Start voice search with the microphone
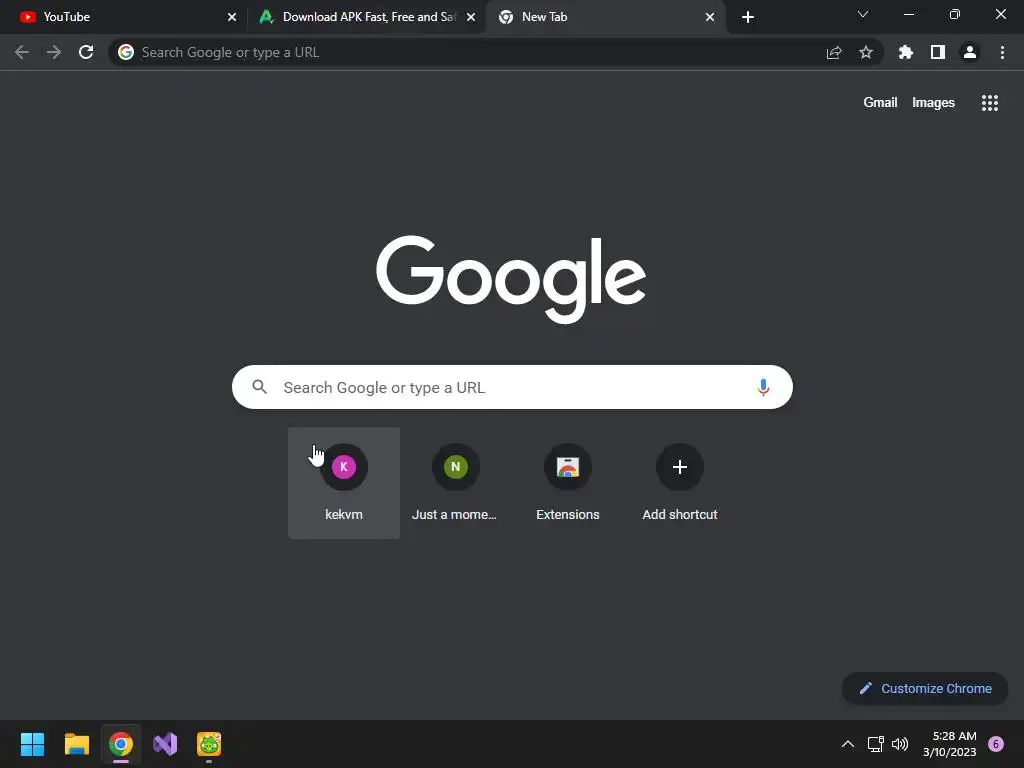This screenshot has width=1024, height=768. tap(763, 387)
